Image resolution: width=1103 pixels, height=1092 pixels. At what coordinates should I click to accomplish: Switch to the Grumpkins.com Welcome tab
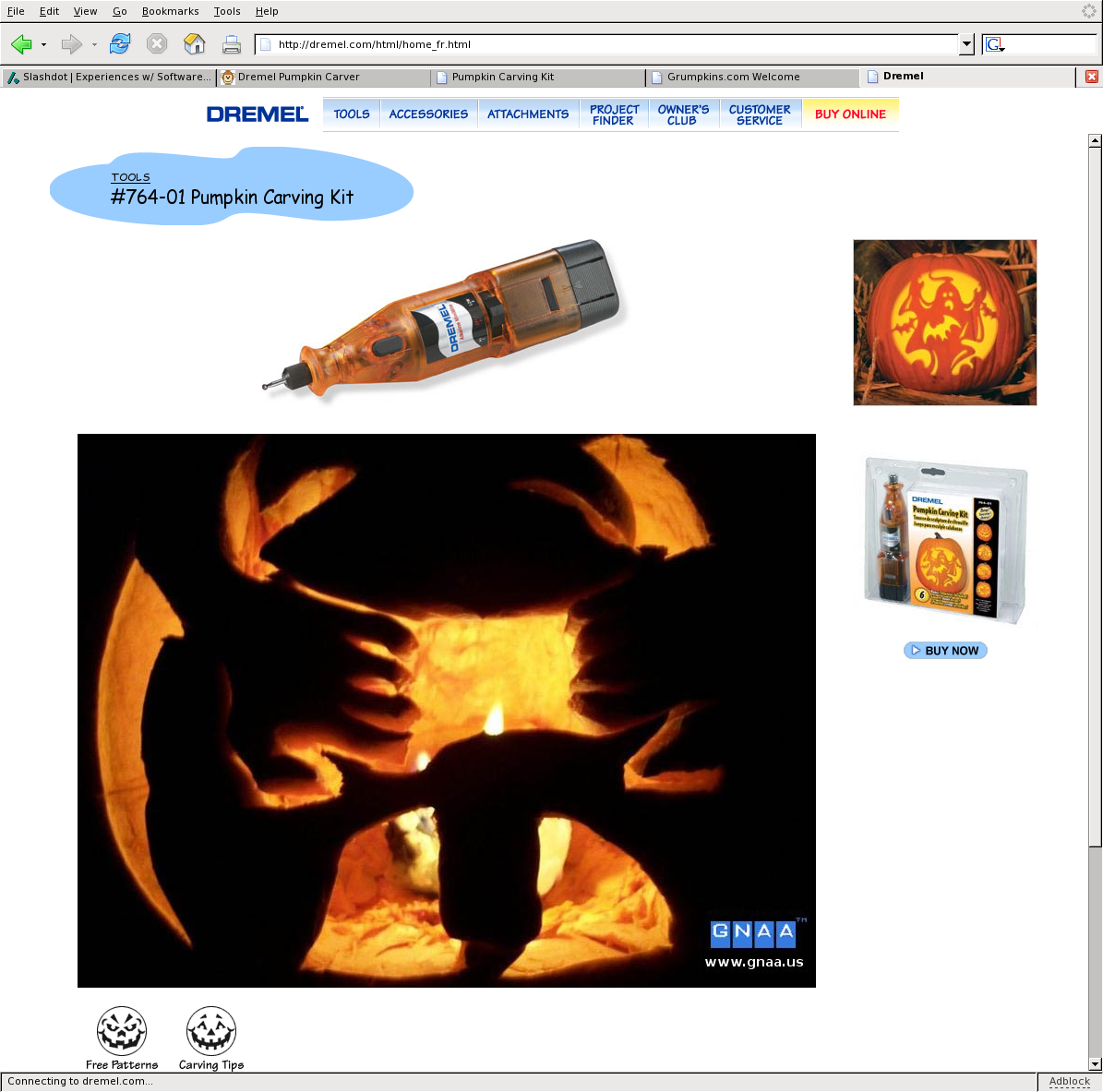tap(753, 77)
